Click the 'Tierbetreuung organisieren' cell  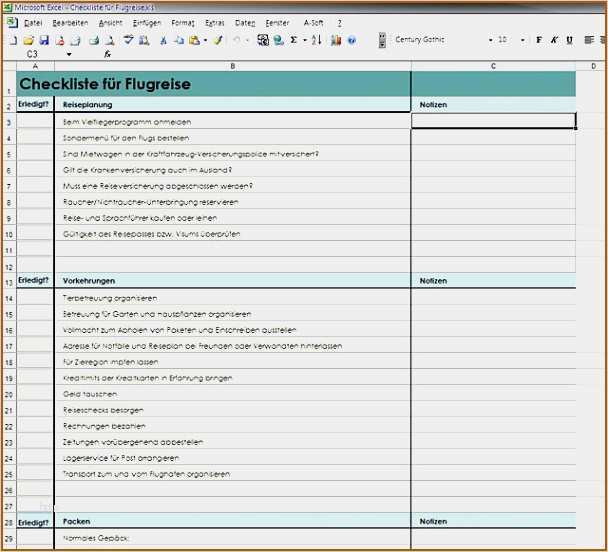click(233, 298)
